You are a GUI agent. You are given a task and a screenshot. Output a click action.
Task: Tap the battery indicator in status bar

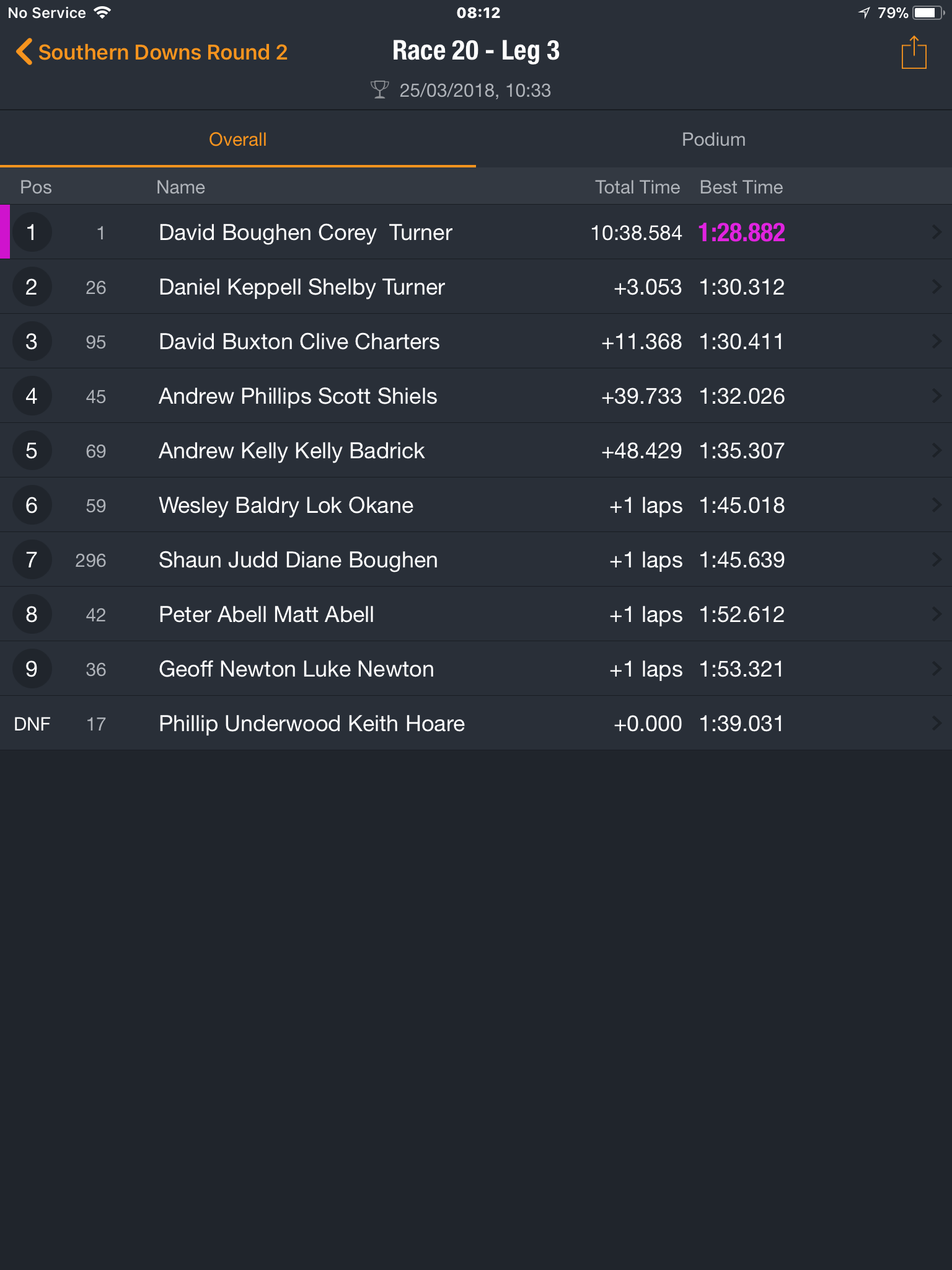[x=928, y=12]
